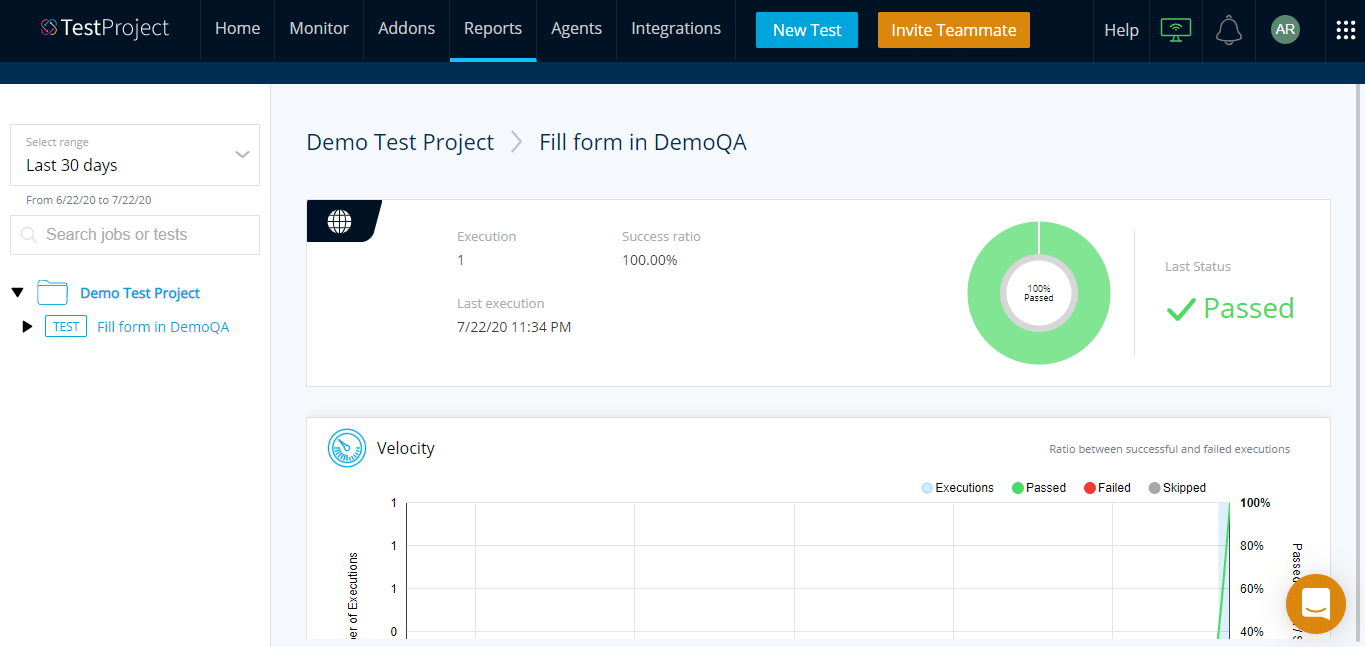Open the Monitor tab
This screenshot has height=647, width=1365.
(x=319, y=30)
